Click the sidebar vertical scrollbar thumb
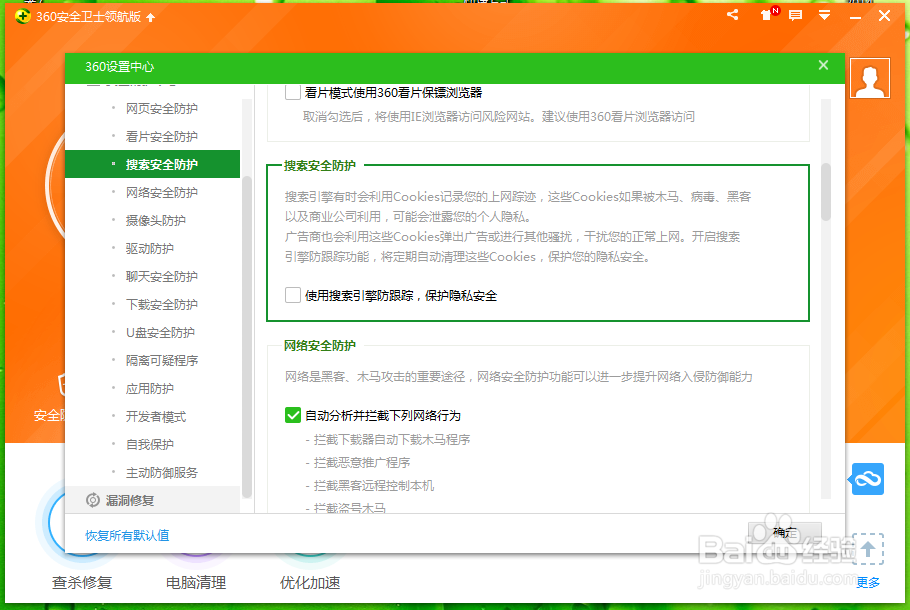The image size is (910, 610). 247,337
